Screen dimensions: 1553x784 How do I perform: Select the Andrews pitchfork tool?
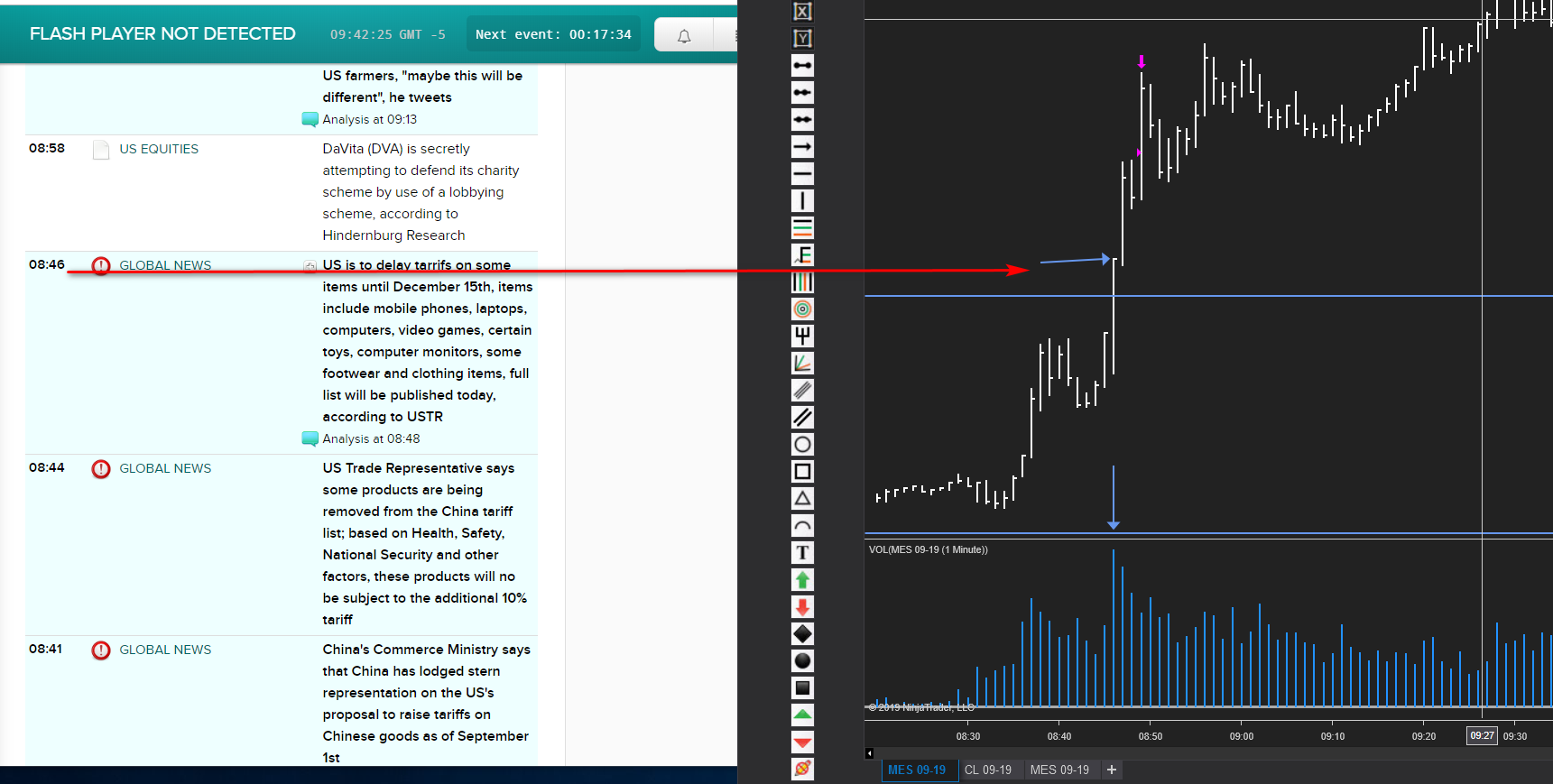point(802,336)
